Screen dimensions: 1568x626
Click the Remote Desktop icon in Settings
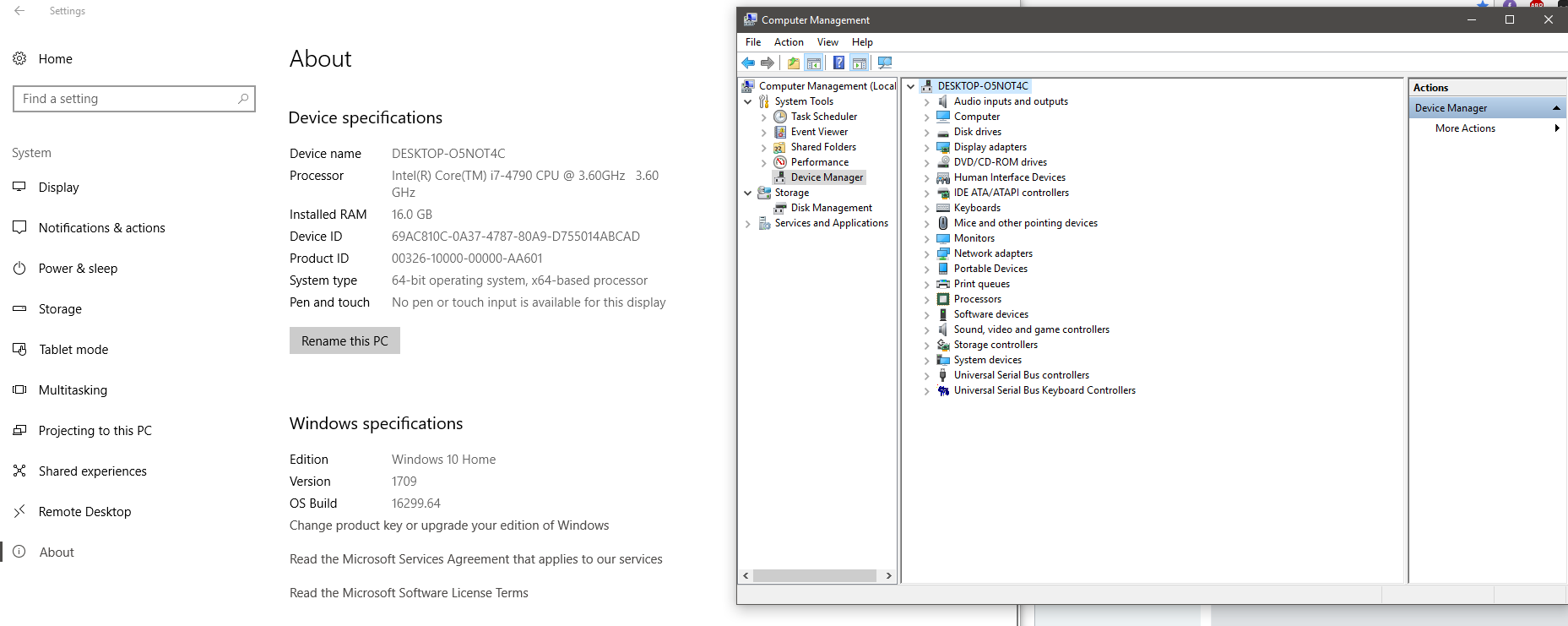coord(19,511)
